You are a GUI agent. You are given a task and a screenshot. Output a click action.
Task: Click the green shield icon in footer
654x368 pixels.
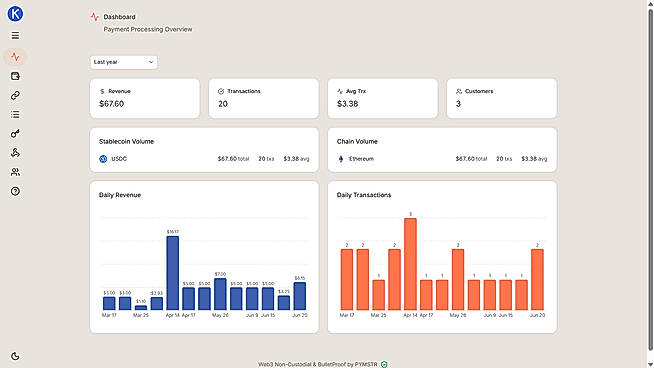pos(384,364)
